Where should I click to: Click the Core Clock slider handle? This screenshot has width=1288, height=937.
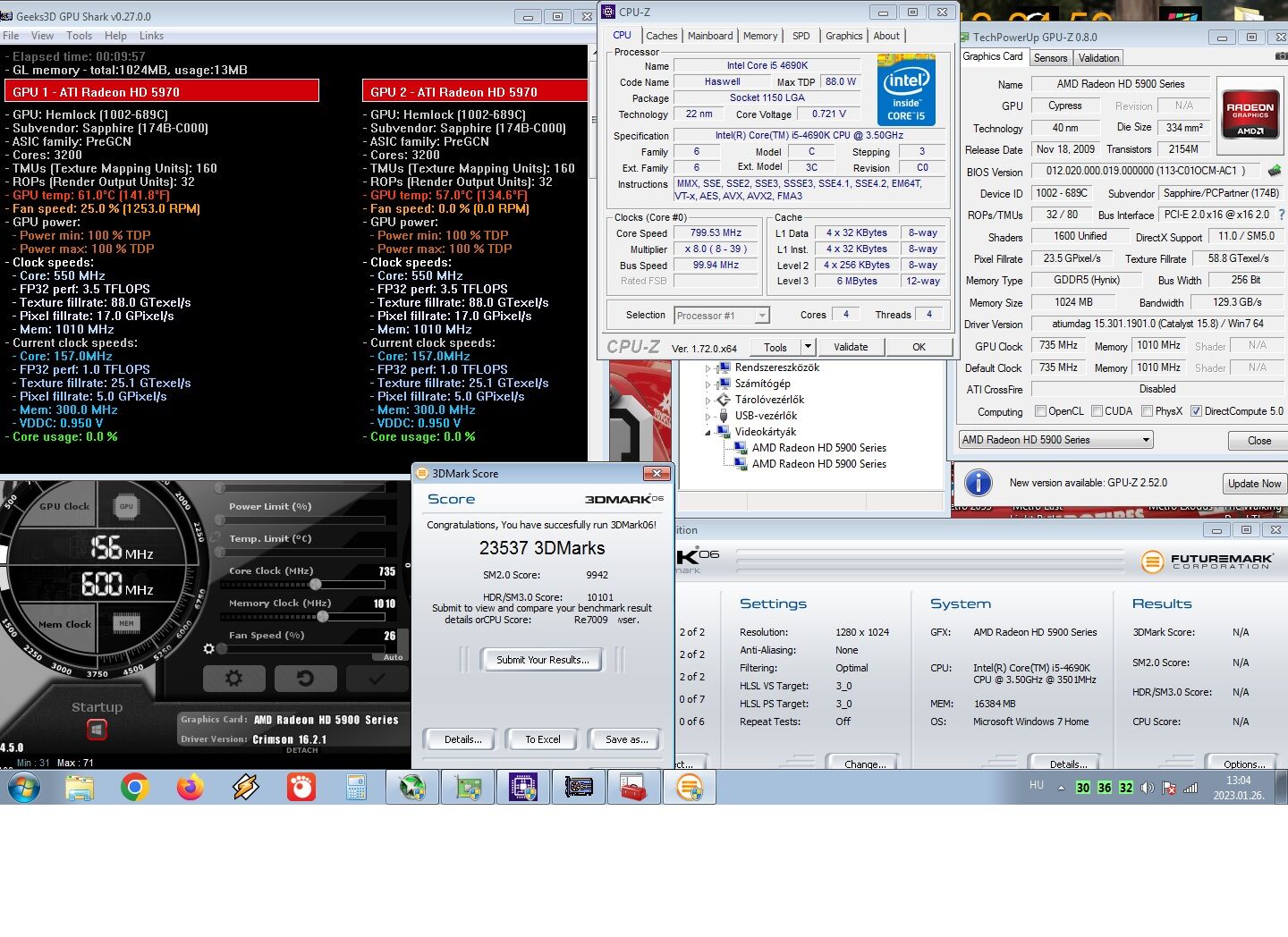[316, 584]
